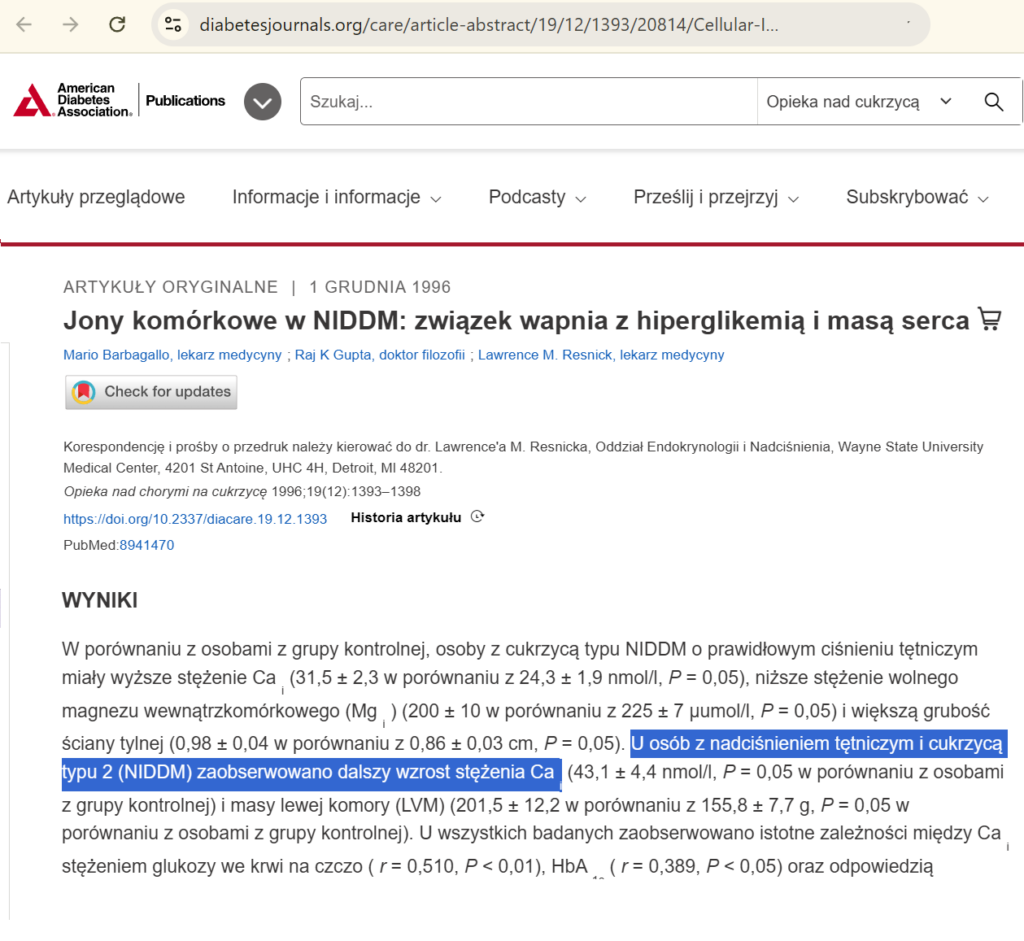
Task: Expand the round chevron beside Publications
Action: point(263,102)
